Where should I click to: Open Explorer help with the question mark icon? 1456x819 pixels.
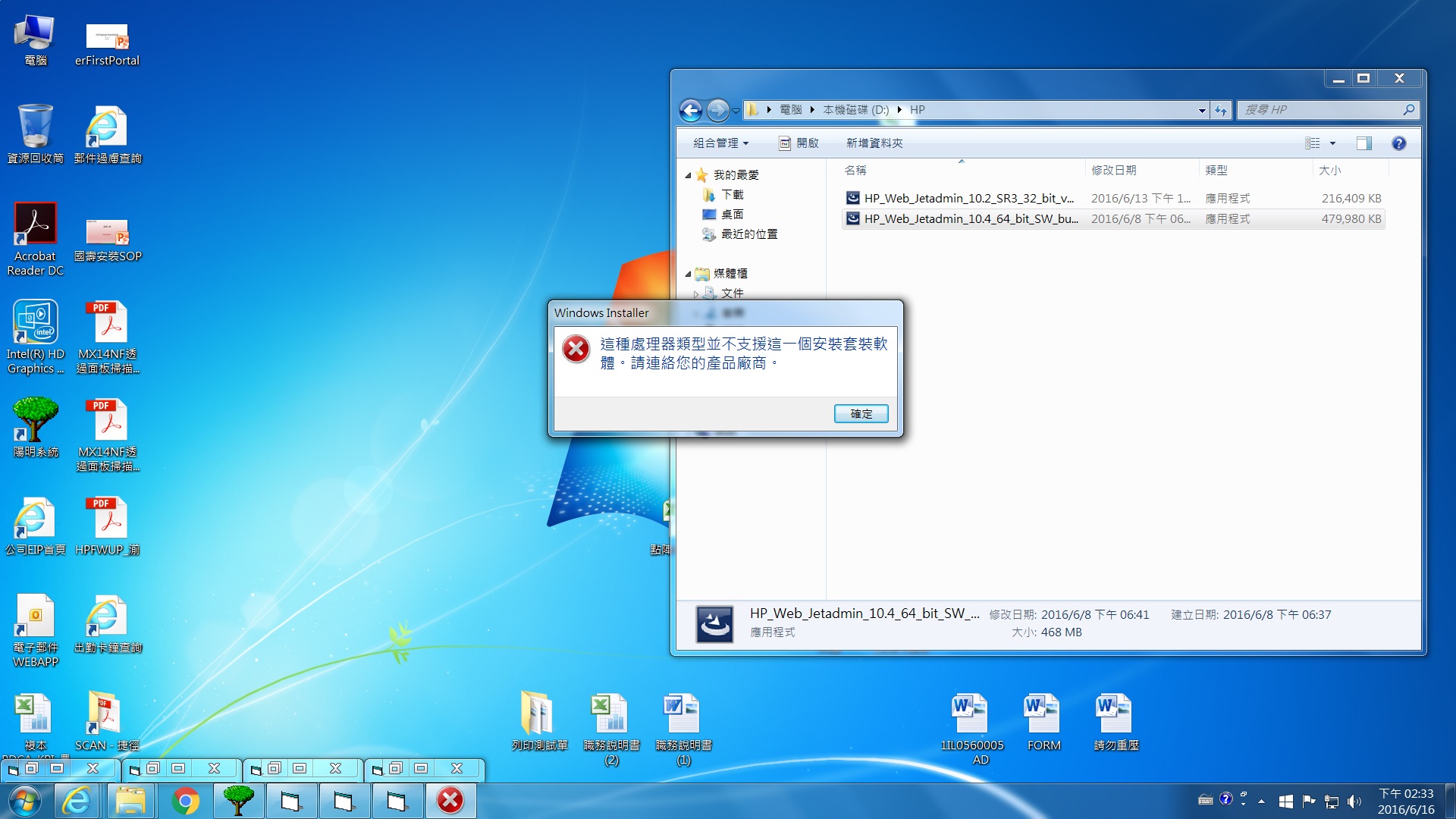(x=1399, y=143)
